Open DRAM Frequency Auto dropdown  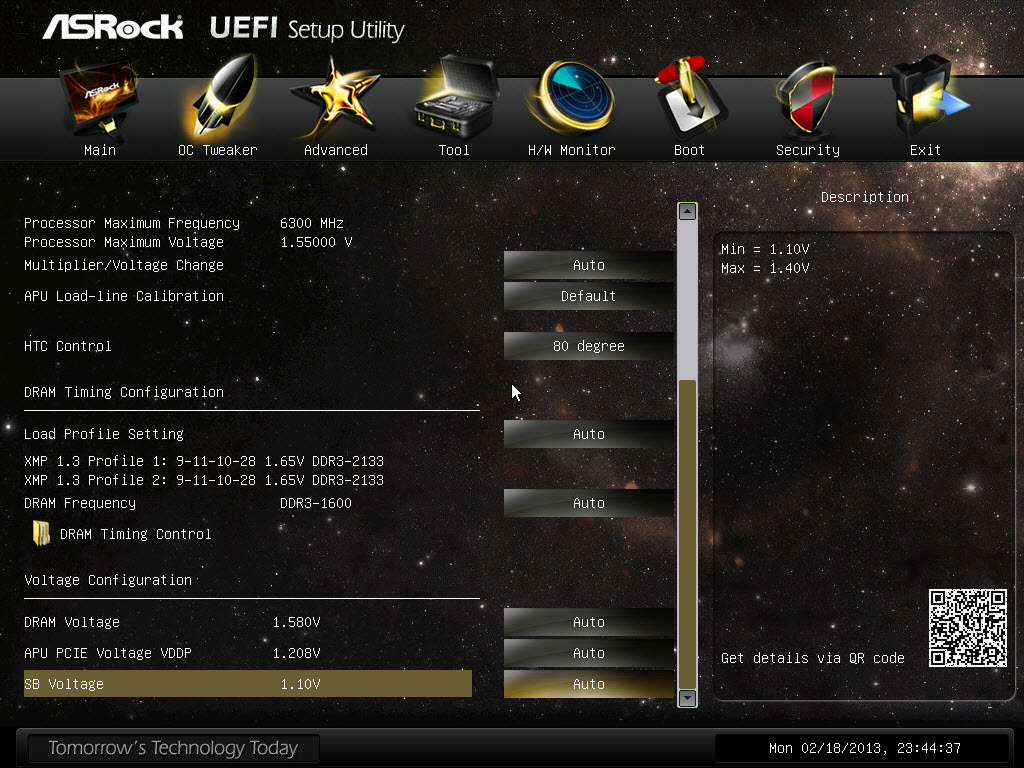pos(588,504)
